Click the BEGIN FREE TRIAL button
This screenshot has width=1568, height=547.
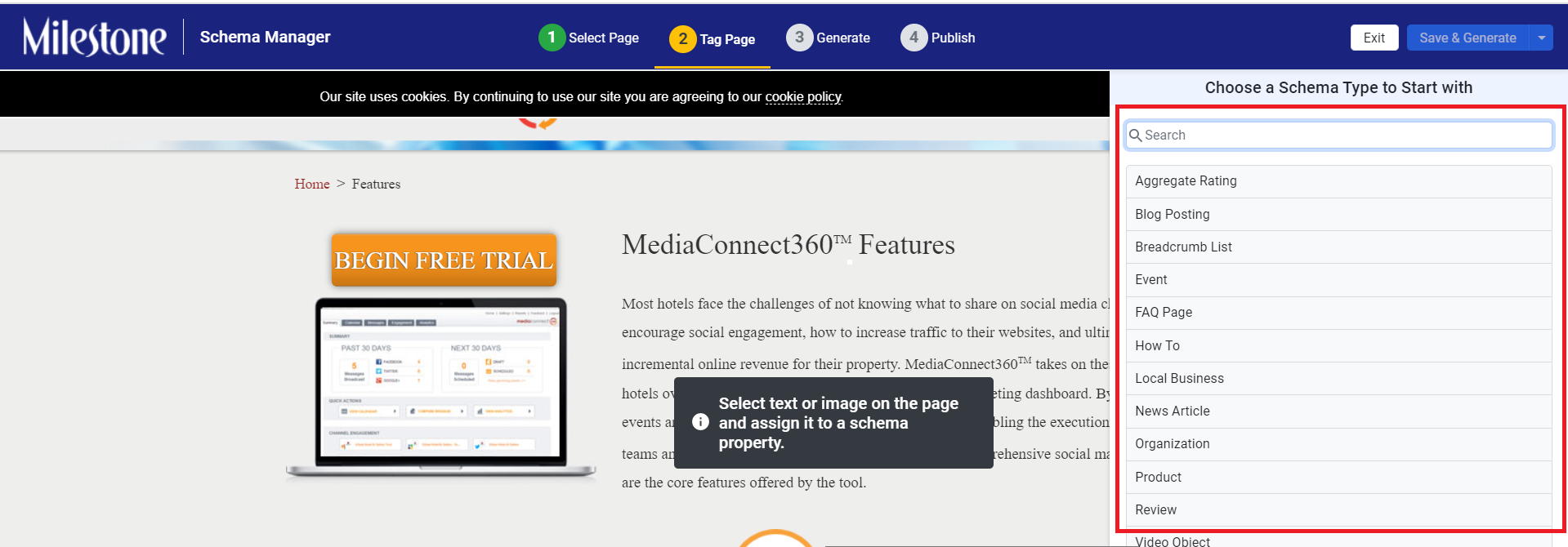(x=444, y=260)
